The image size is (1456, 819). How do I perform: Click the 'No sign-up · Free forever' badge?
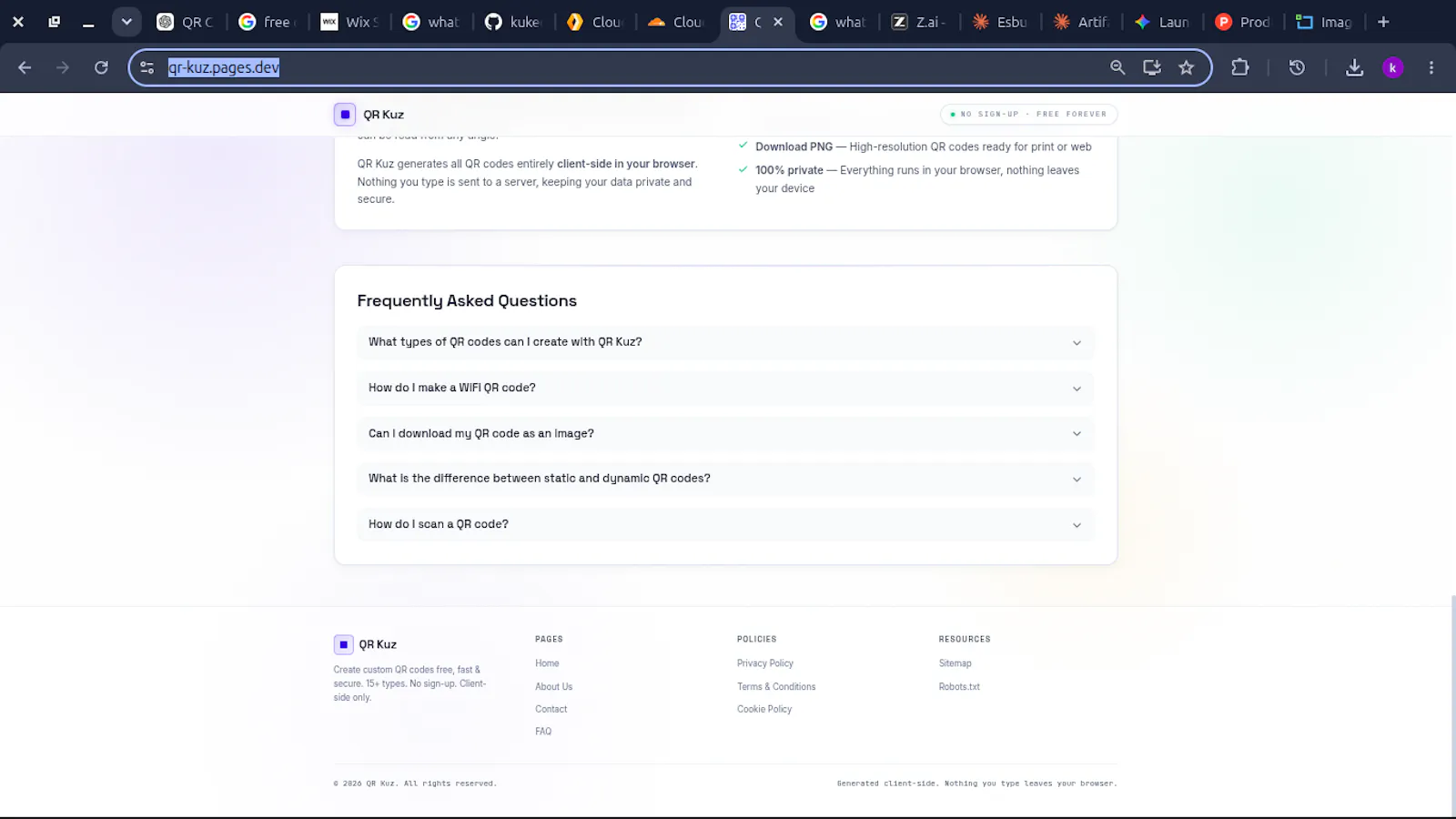pyautogui.click(x=1028, y=115)
